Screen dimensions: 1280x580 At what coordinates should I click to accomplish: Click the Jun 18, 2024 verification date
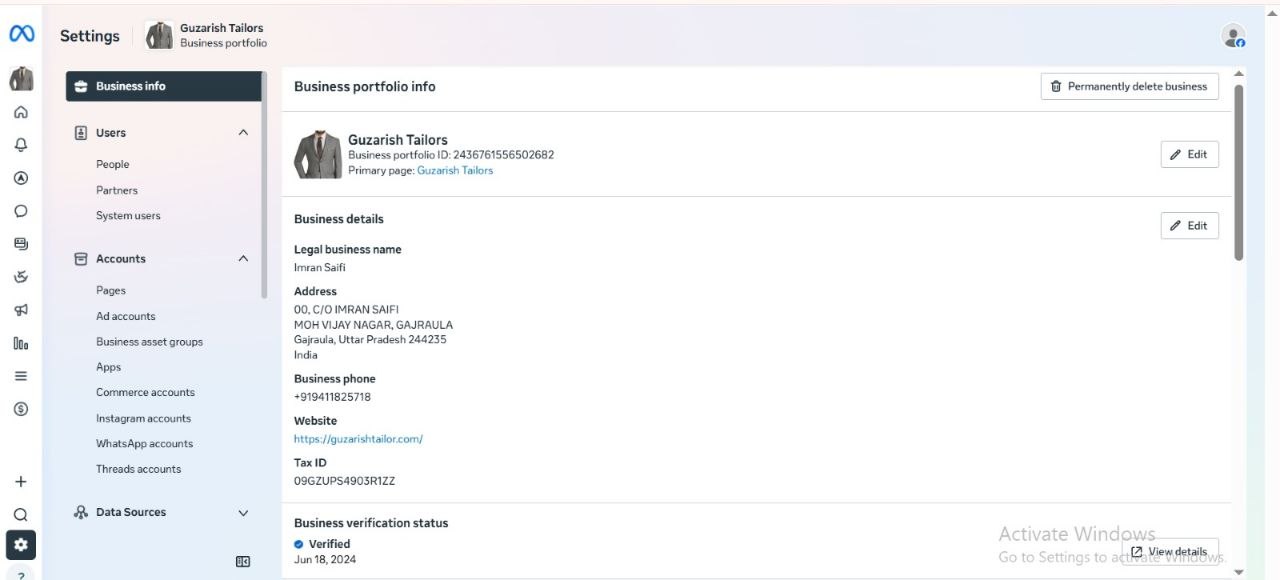325,560
